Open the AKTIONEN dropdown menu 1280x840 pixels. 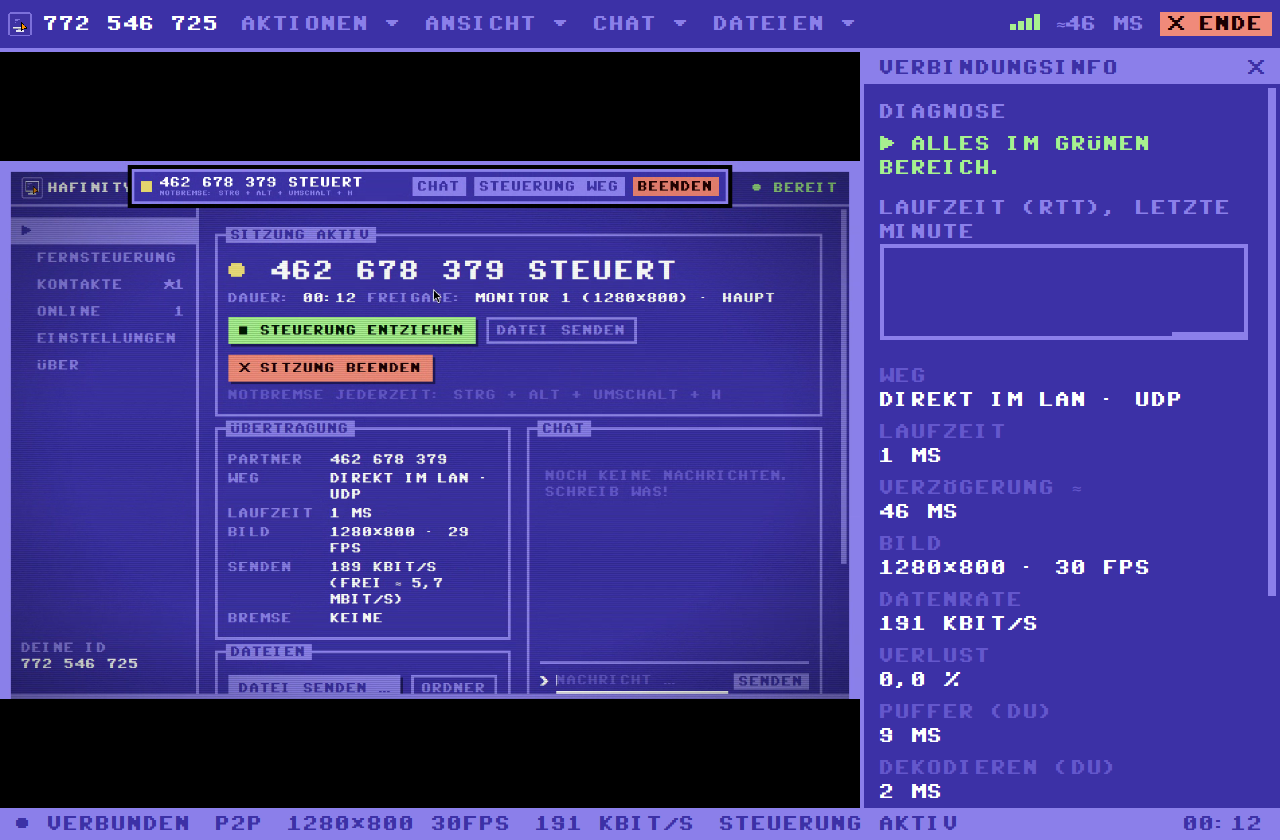[320, 23]
